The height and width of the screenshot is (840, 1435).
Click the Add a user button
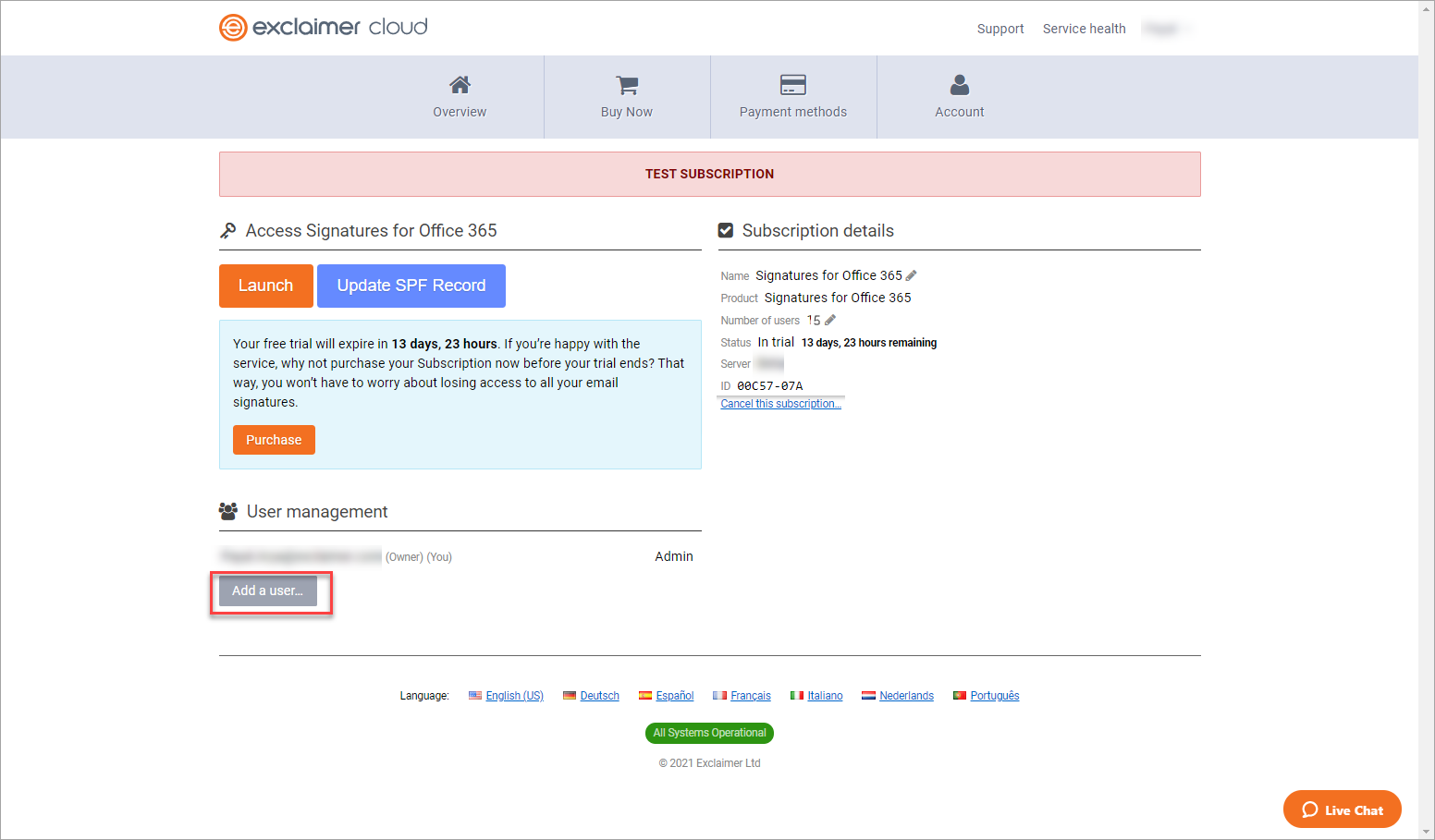(x=267, y=590)
